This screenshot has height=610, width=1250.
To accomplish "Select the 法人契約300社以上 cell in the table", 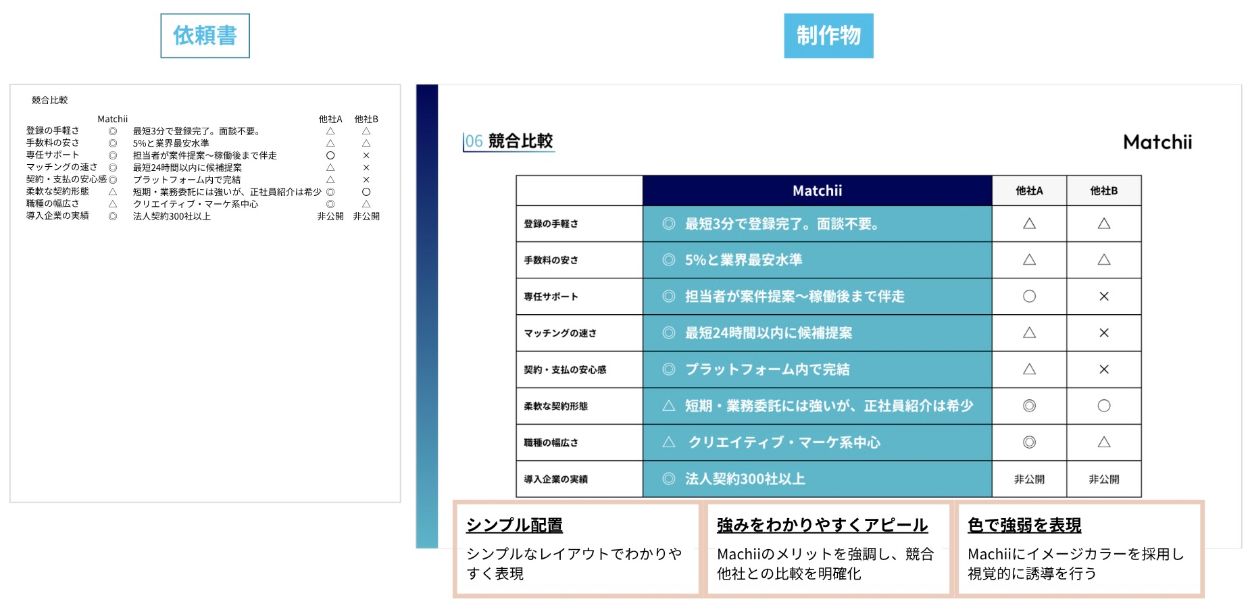I will tap(744, 479).
